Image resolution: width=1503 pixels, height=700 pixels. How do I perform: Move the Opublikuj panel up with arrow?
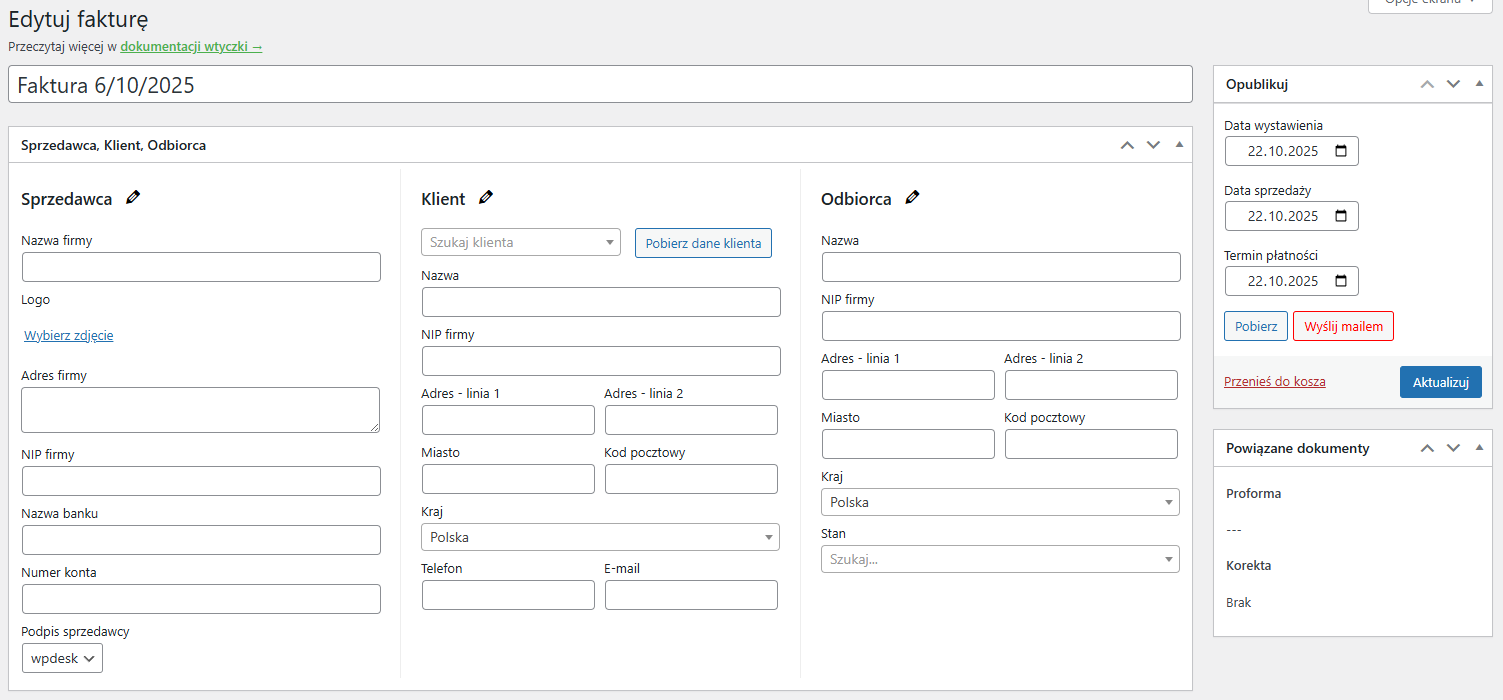tap(1427, 84)
